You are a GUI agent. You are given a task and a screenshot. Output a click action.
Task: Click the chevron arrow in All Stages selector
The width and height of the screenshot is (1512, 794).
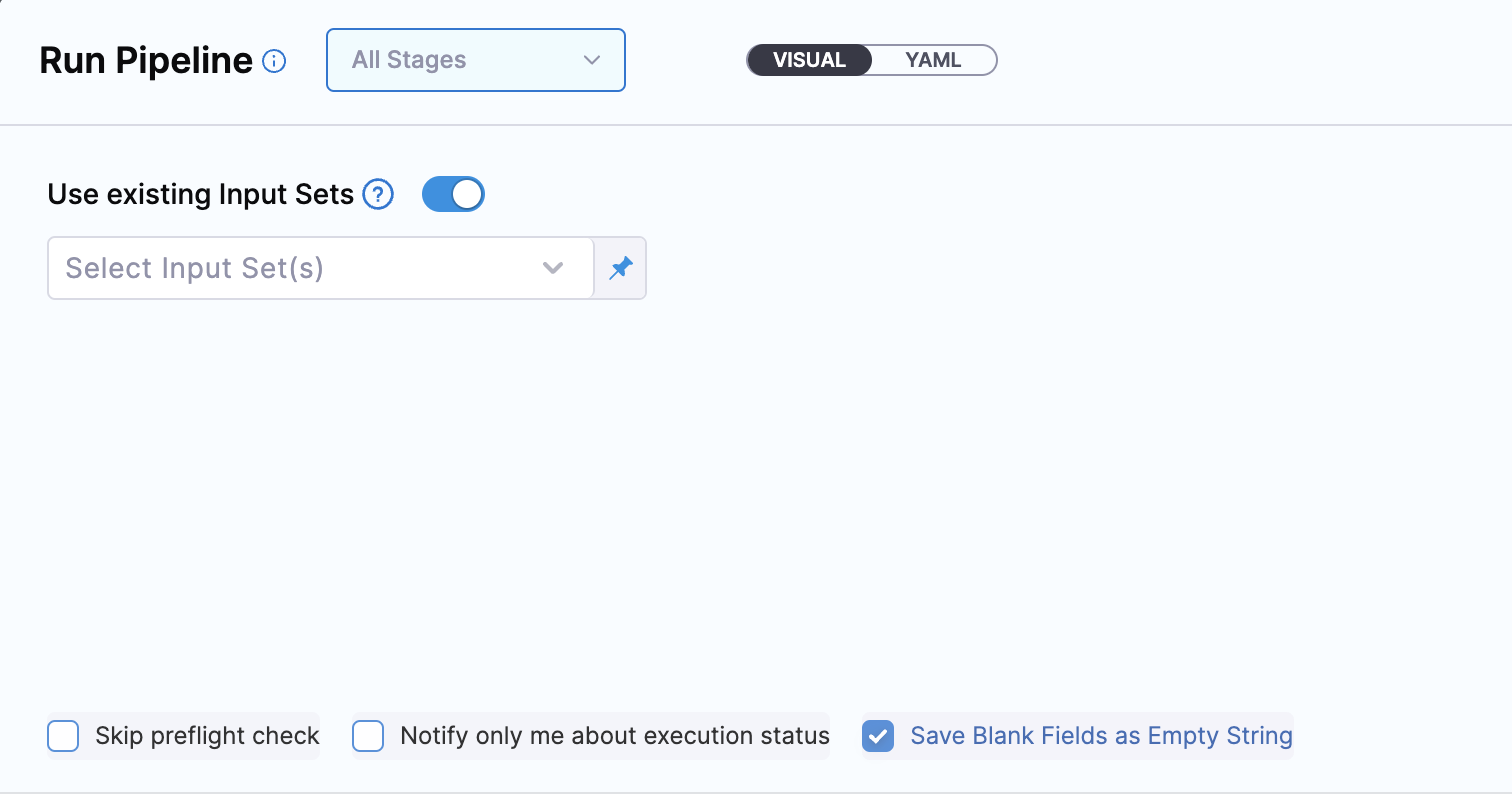click(x=592, y=60)
